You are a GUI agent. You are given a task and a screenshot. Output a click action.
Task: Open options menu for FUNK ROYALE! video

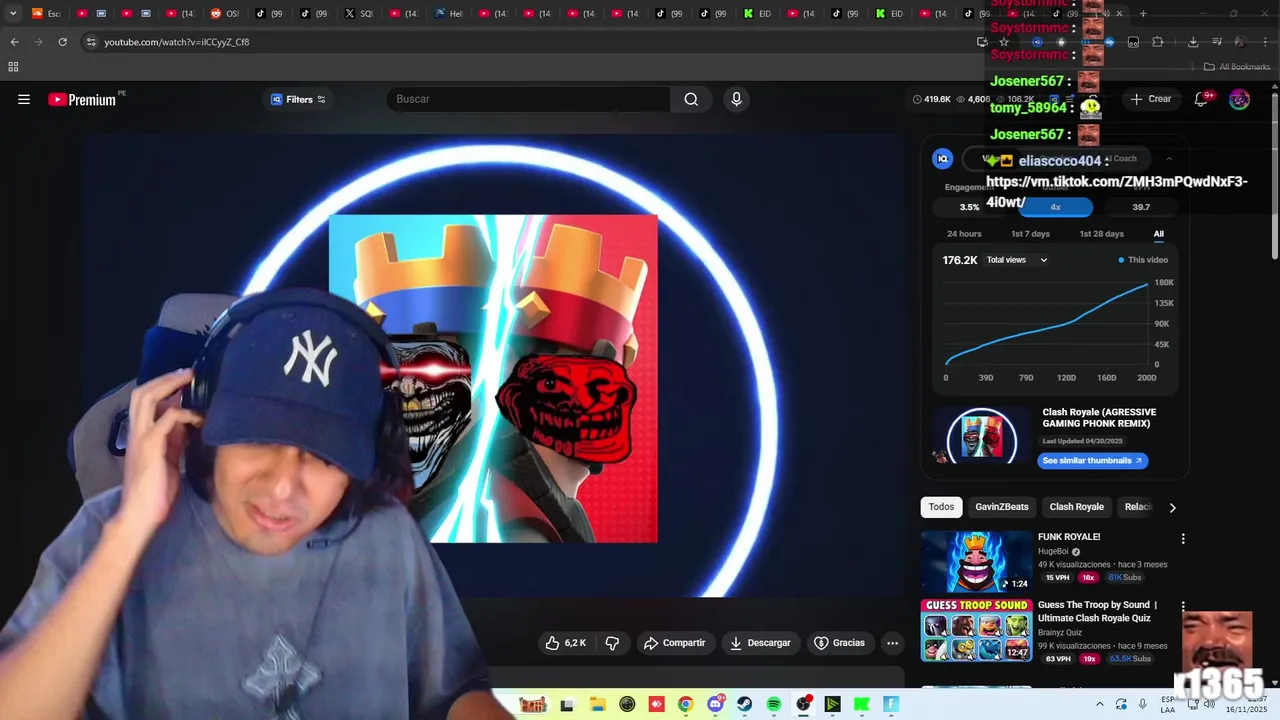coord(1183,539)
